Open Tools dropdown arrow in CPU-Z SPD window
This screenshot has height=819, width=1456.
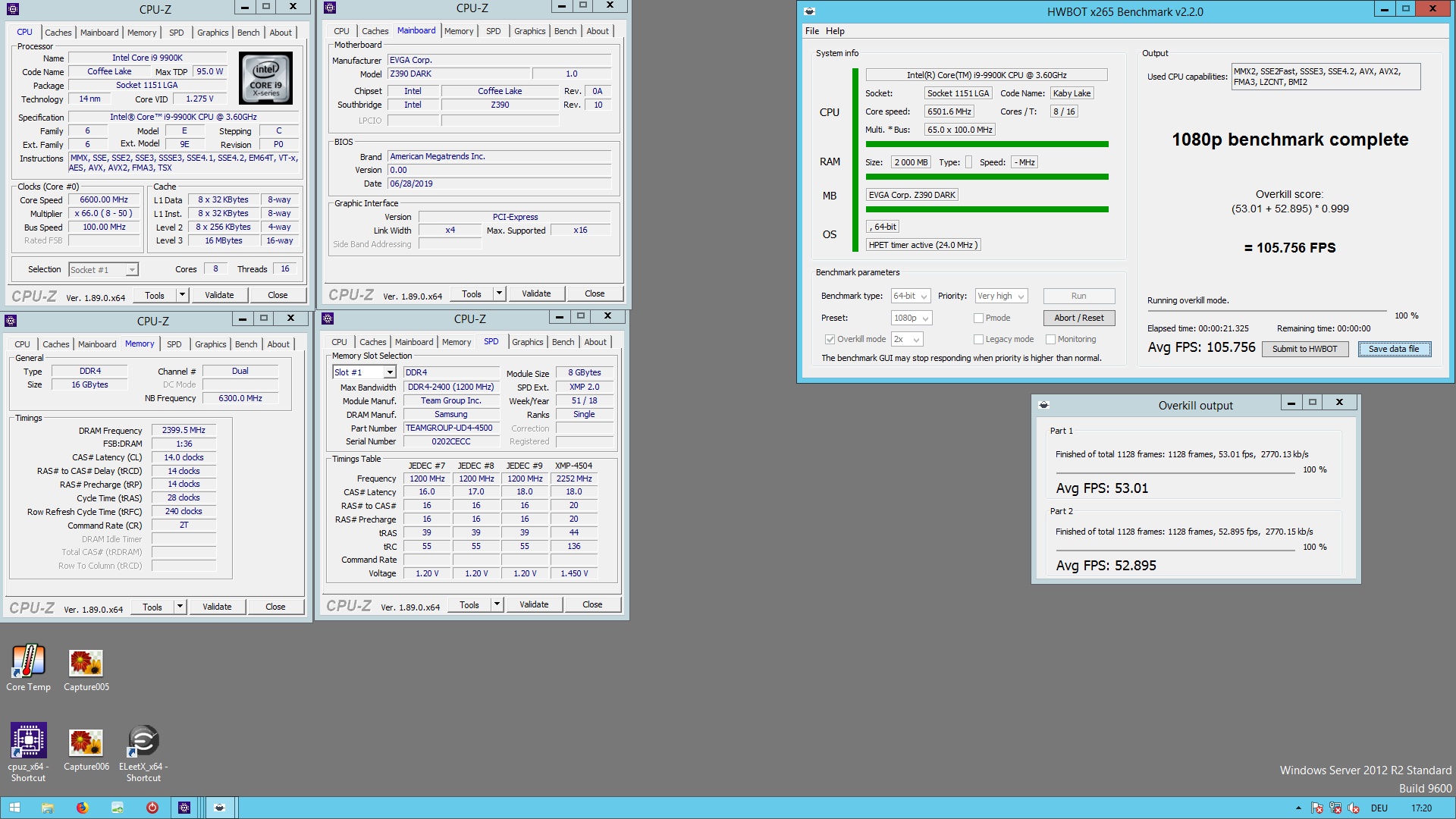497,604
